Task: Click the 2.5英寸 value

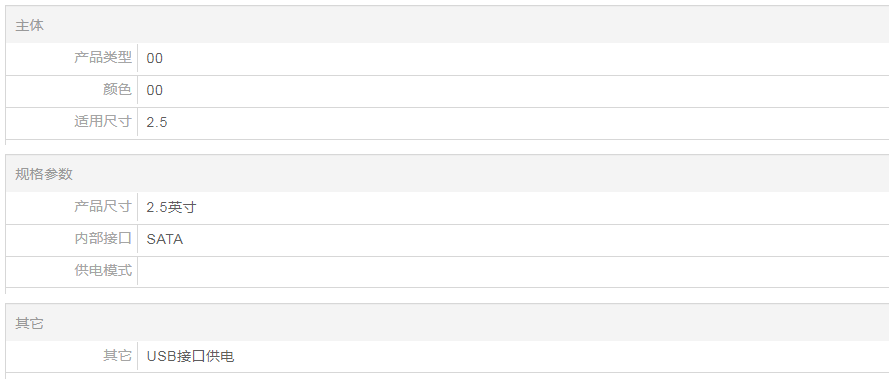Action: tap(171, 207)
